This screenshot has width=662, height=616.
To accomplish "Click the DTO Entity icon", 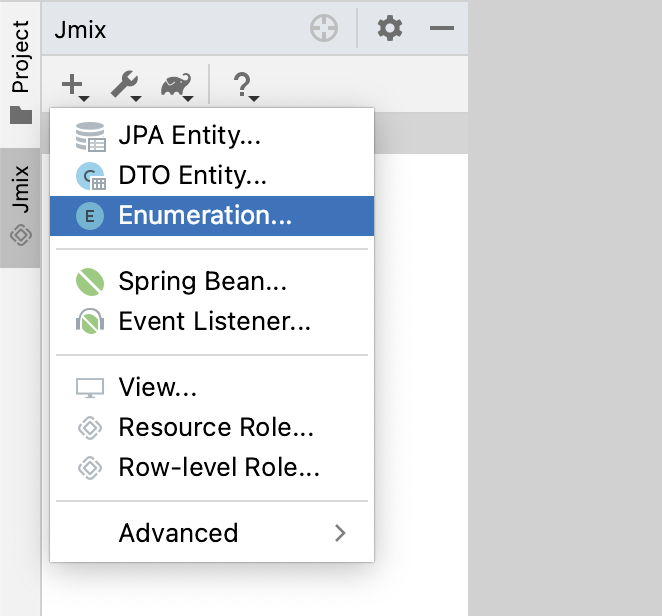I will [x=90, y=177].
